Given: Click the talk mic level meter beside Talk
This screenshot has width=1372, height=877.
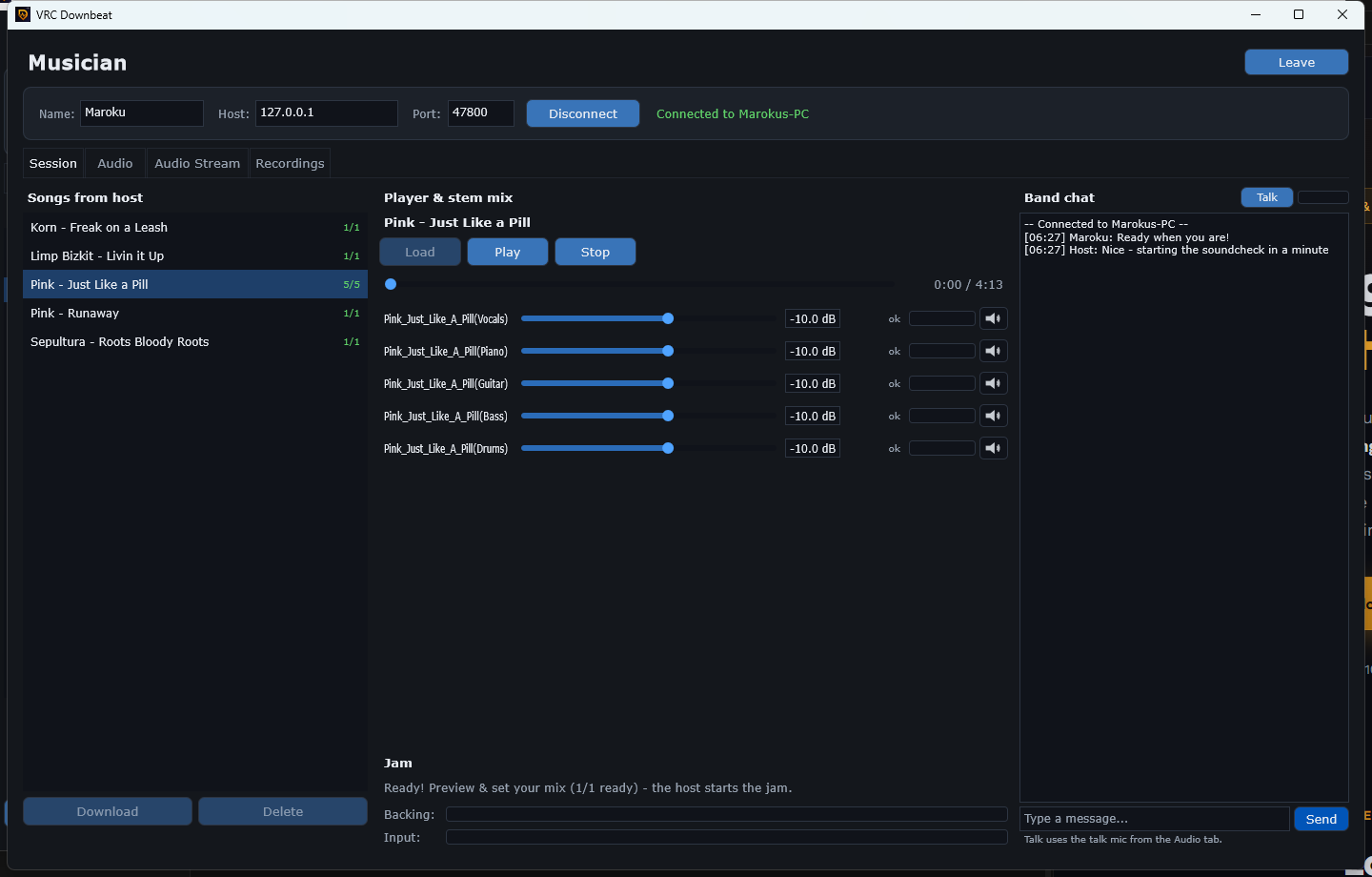Looking at the screenshot, I should pos(1323,197).
